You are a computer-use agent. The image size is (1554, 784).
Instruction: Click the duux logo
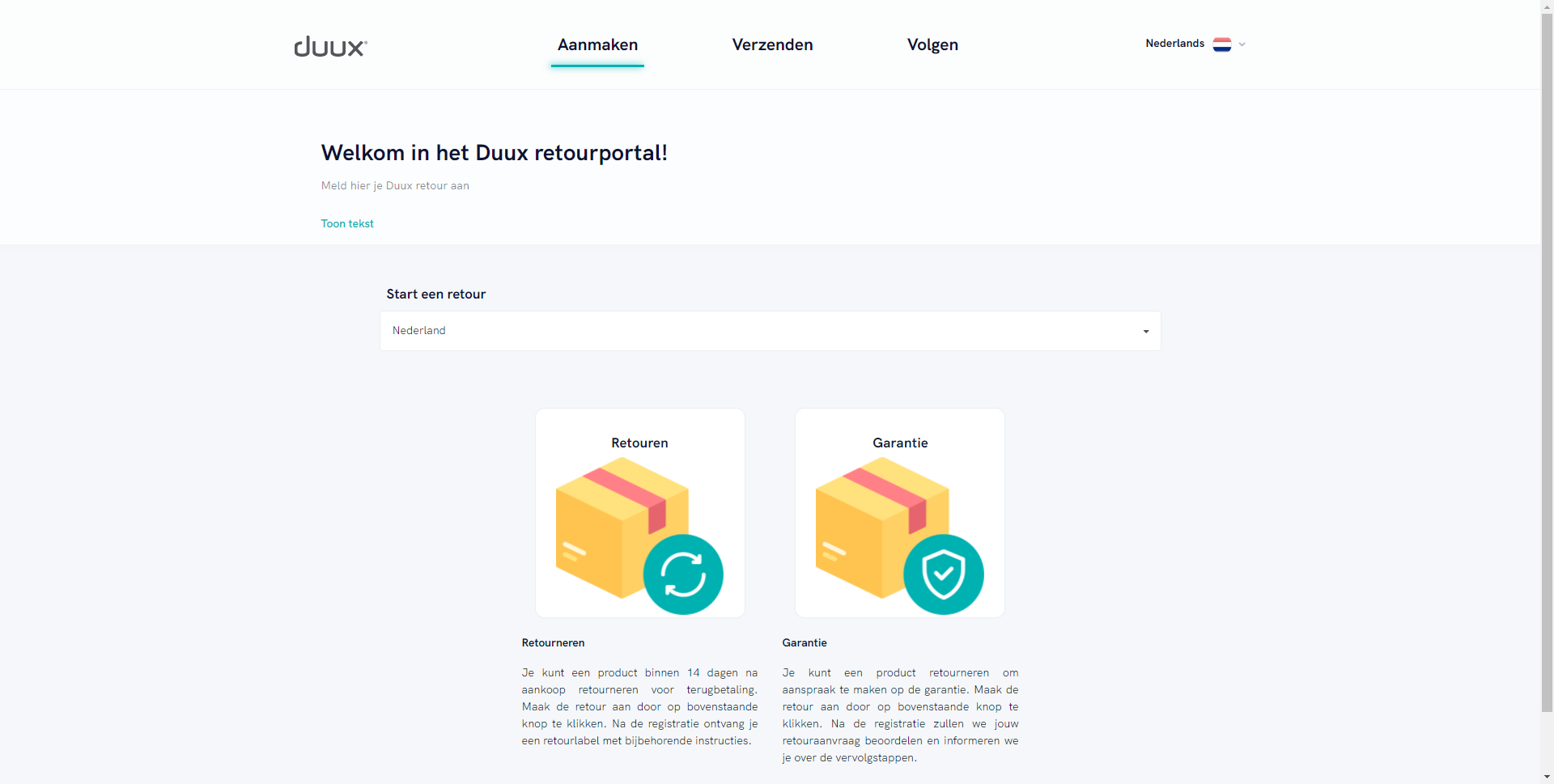tap(330, 46)
